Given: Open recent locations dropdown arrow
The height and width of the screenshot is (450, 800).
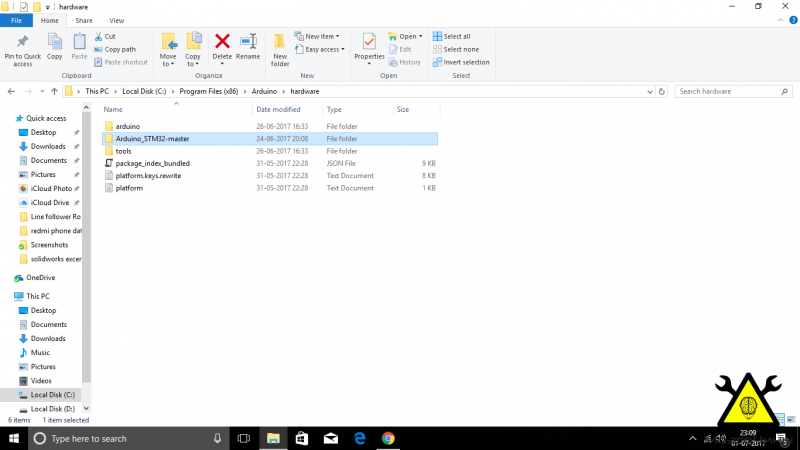Looking at the screenshot, I should click(42, 91).
